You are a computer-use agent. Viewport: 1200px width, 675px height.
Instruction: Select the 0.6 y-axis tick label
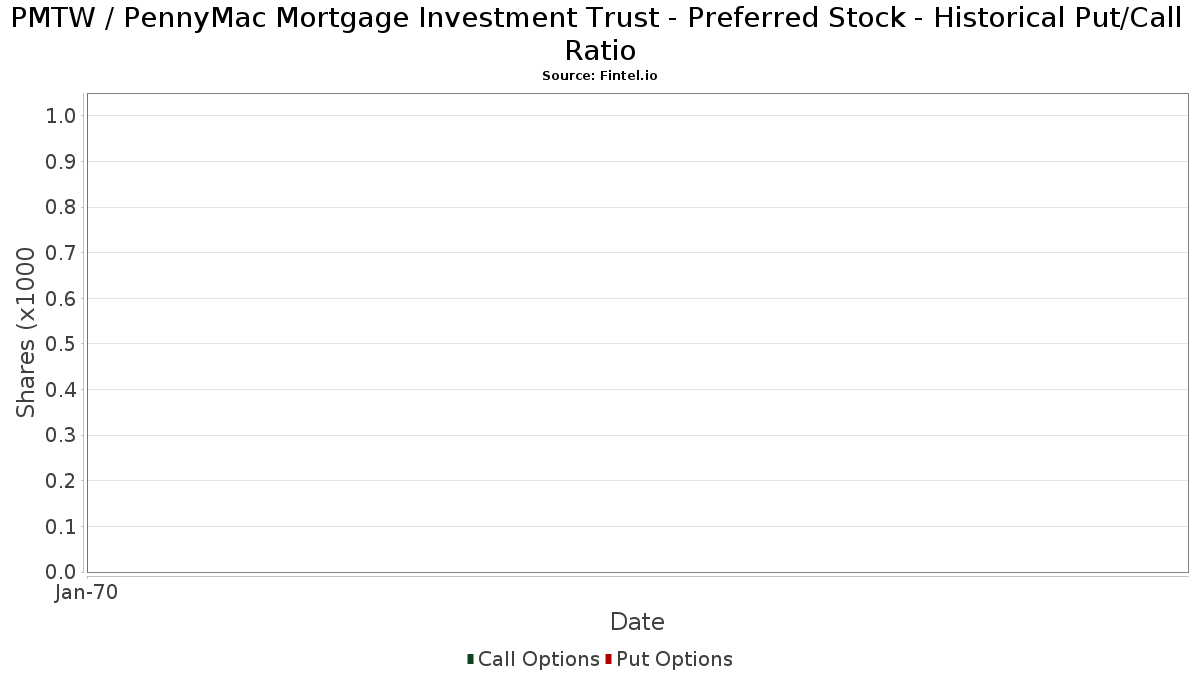(x=61, y=299)
